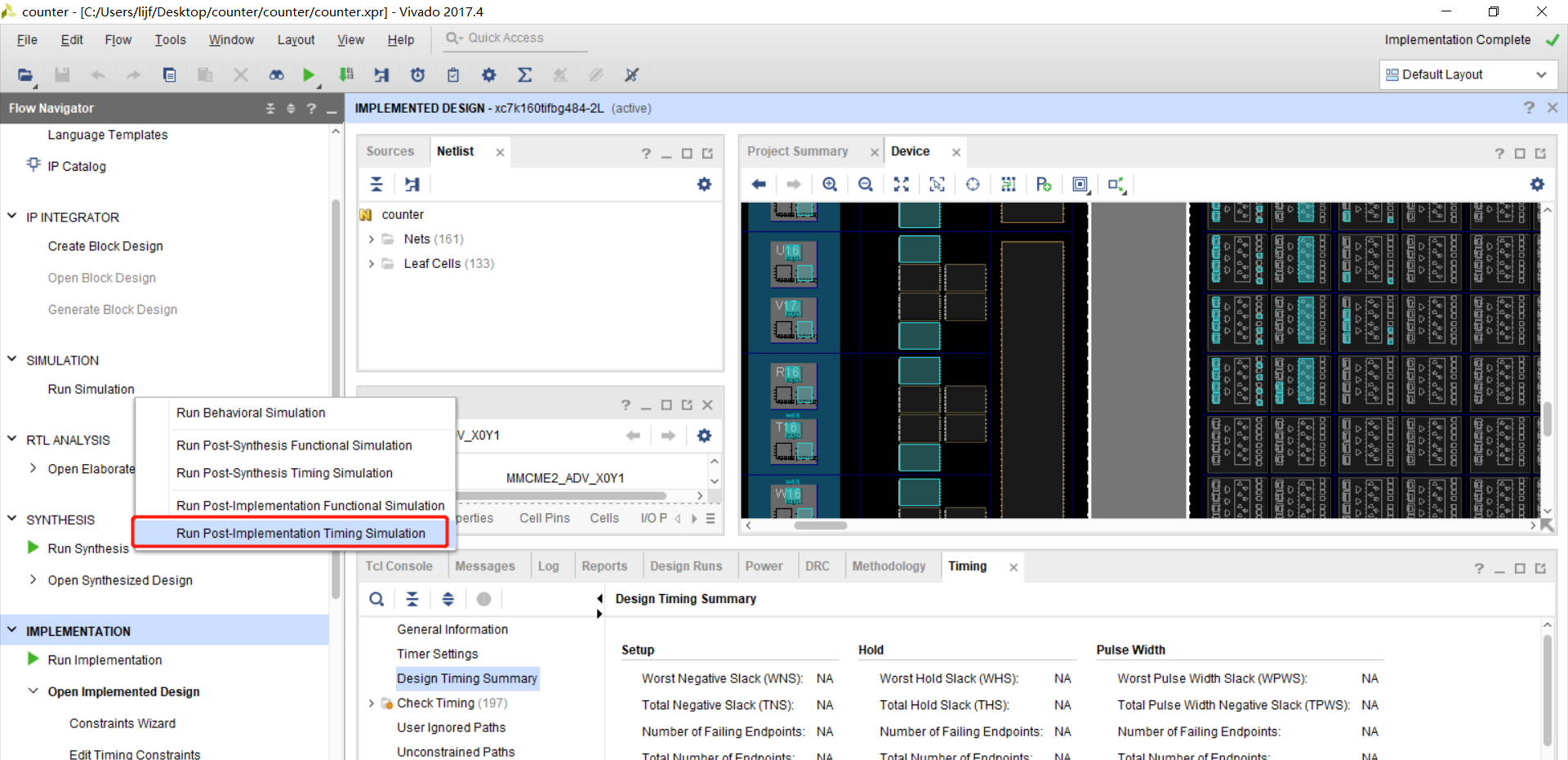Viewport: 1568px width, 760px height.
Task: Close the Timing tab
Action: pyautogui.click(x=1013, y=567)
